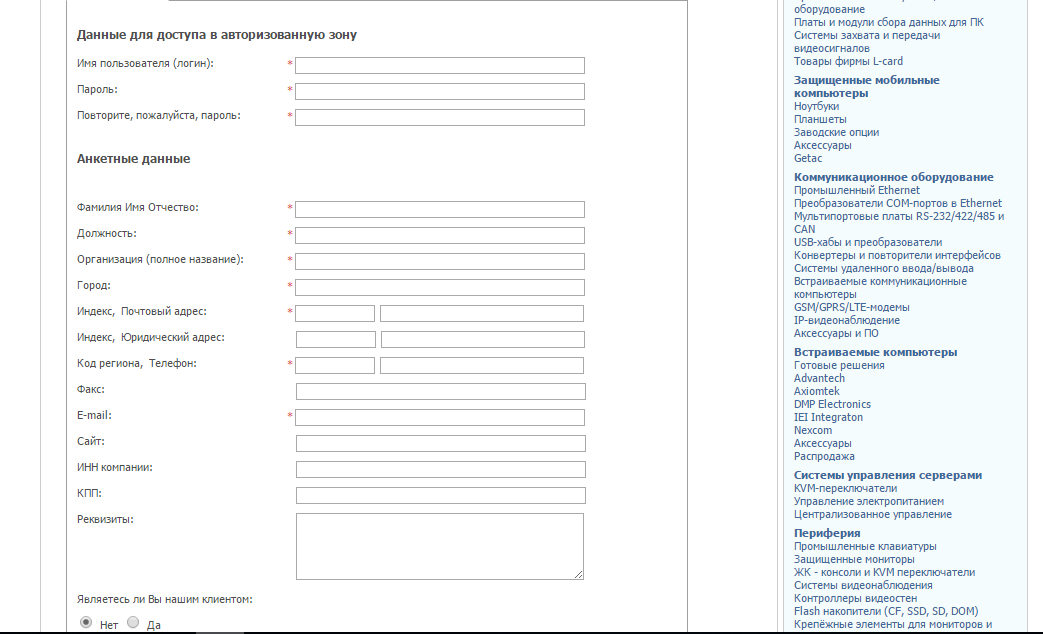Screen dimensions: 1043x634
Task: Open the Axiomtek link
Action: click(x=816, y=391)
